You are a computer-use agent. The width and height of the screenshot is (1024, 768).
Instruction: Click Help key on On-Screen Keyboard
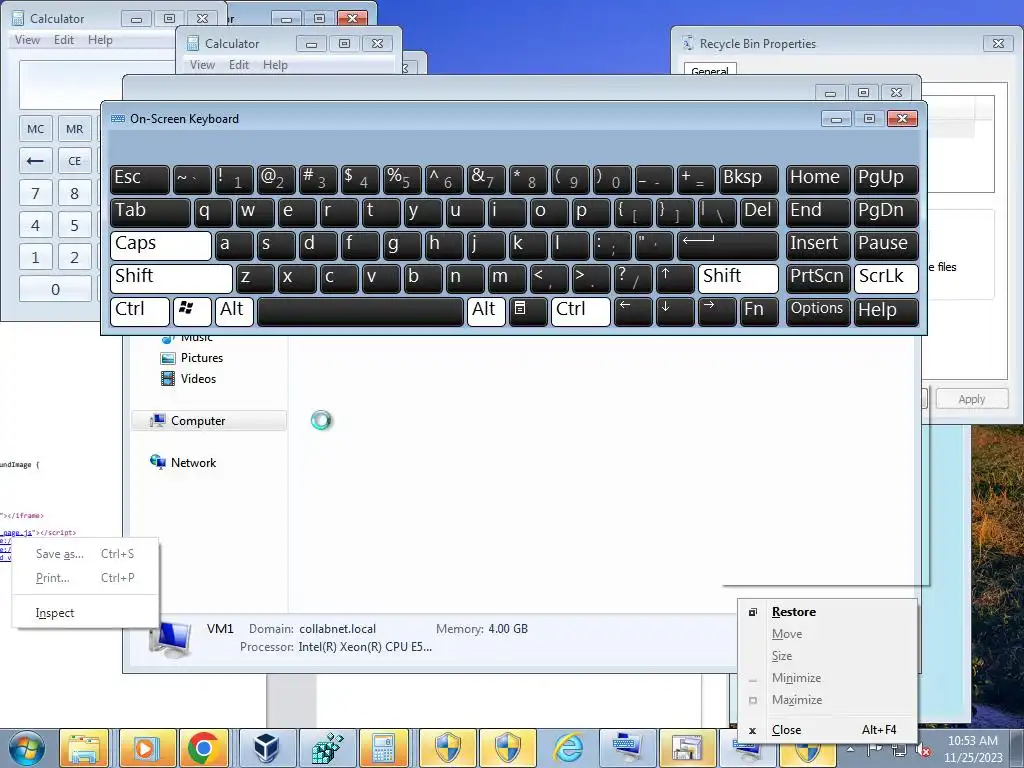tap(886, 311)
